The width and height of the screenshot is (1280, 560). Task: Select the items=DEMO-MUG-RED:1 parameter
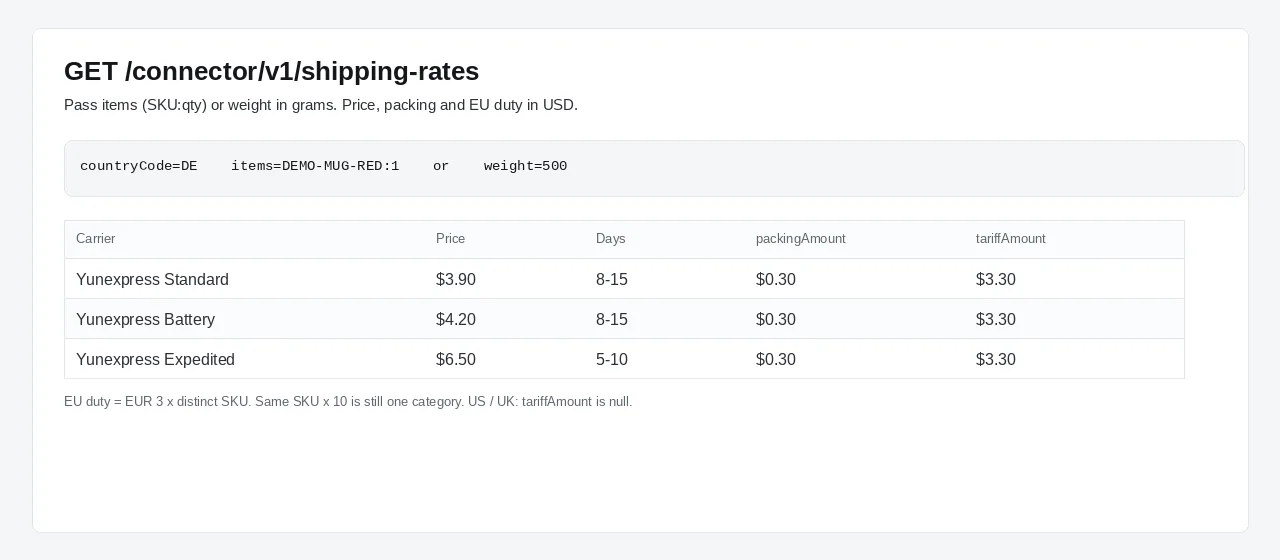pyautogui.click(x=315, y=166)
